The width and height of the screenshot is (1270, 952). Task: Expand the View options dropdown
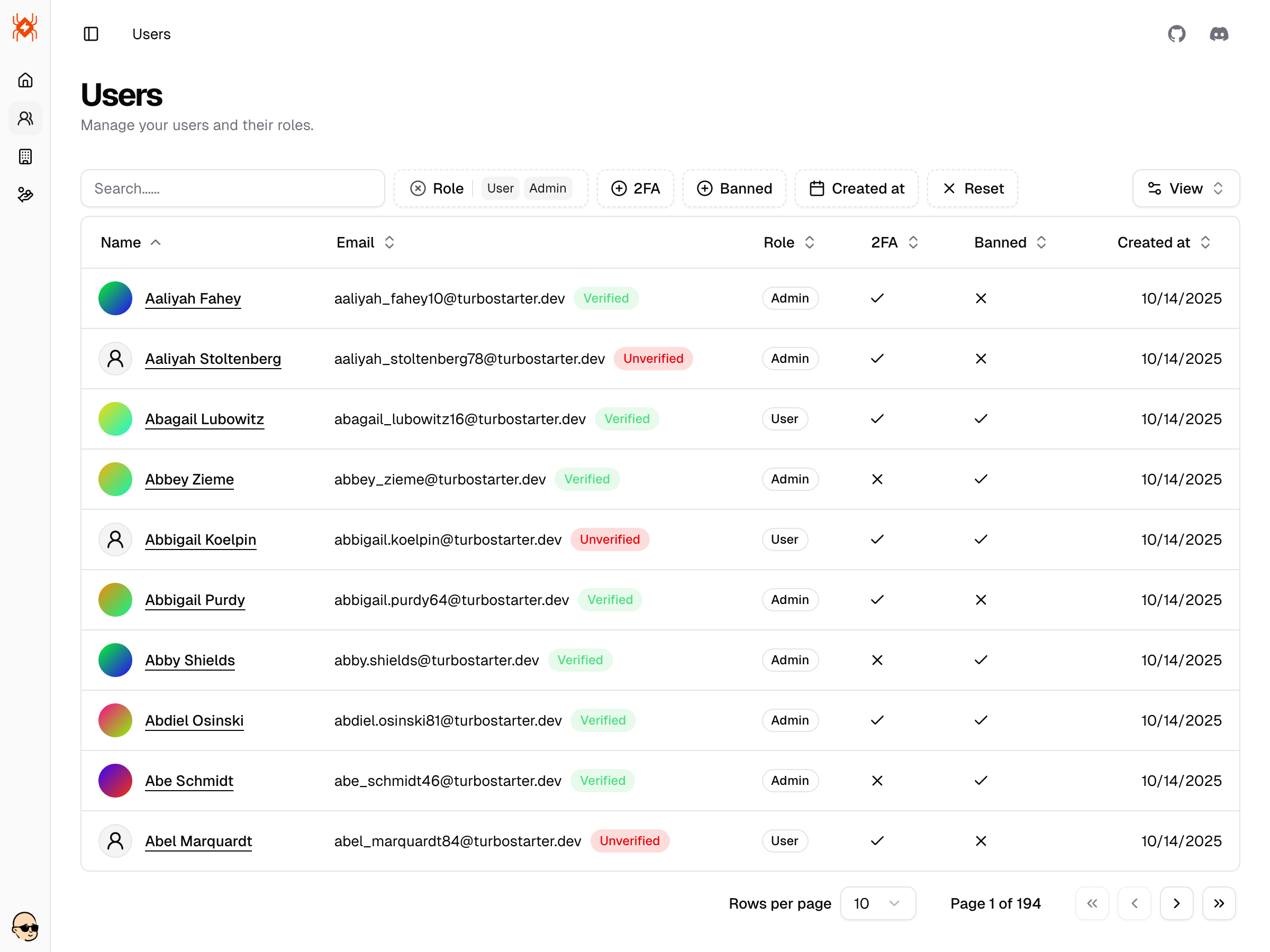[x=1185, y=188]
